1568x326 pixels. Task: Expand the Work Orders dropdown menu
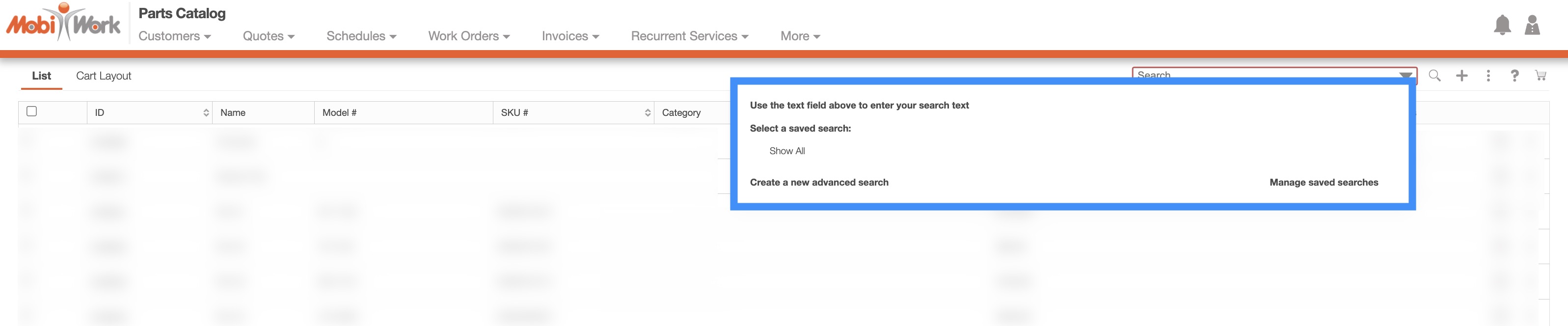tap(468, 36)
